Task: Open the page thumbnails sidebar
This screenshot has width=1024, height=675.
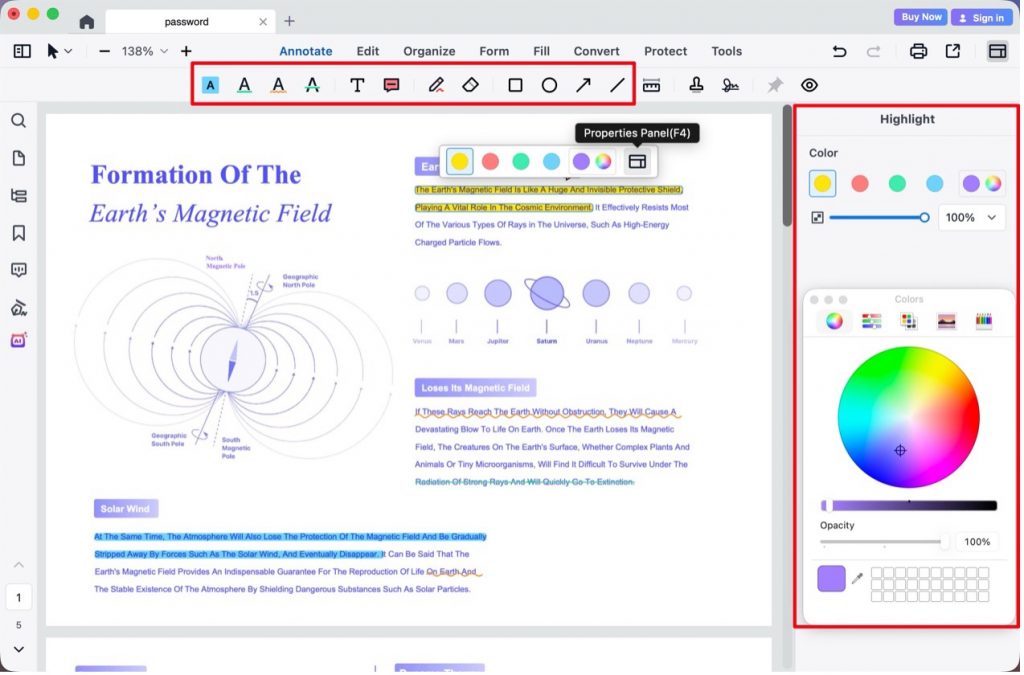Action: pyautogui.click(x=19, y=158)
